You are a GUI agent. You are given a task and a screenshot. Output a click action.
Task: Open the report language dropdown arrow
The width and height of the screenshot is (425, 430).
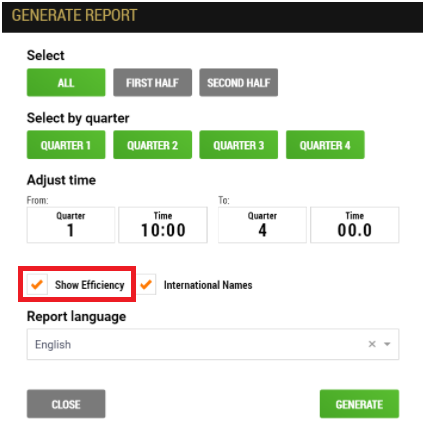pos(387,344)
